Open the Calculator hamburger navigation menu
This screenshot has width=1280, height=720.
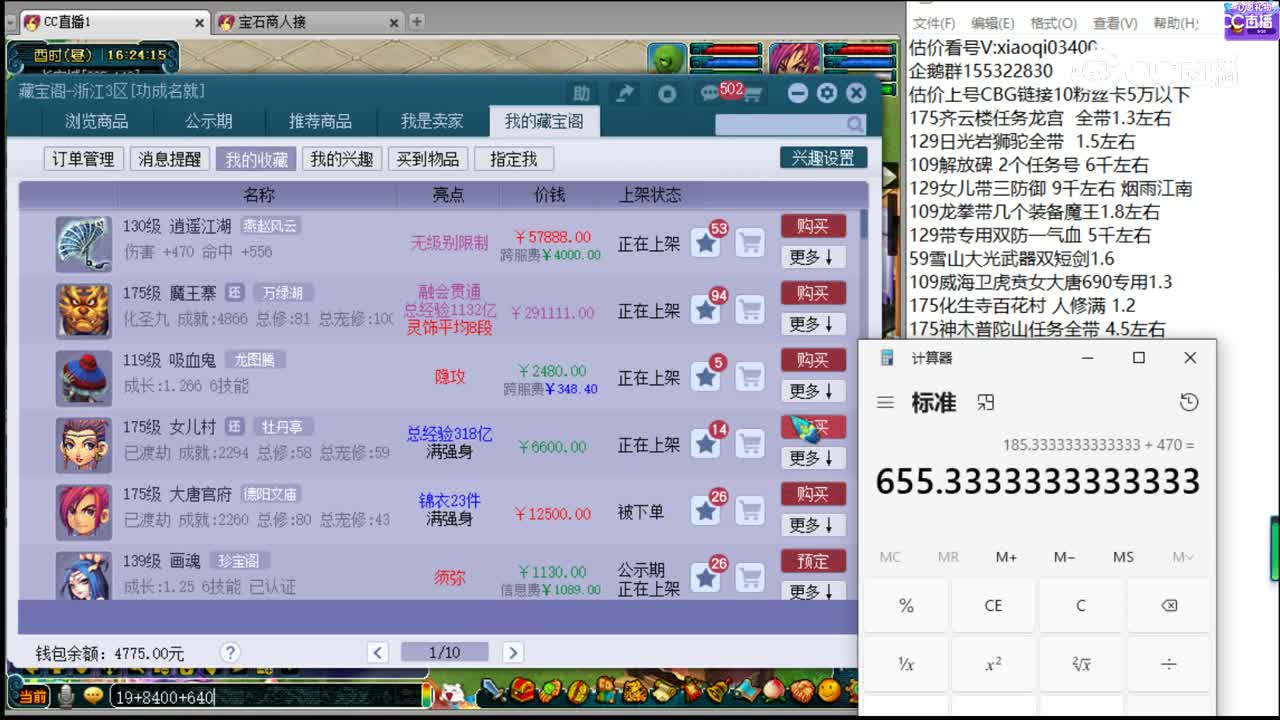point(885,402)
